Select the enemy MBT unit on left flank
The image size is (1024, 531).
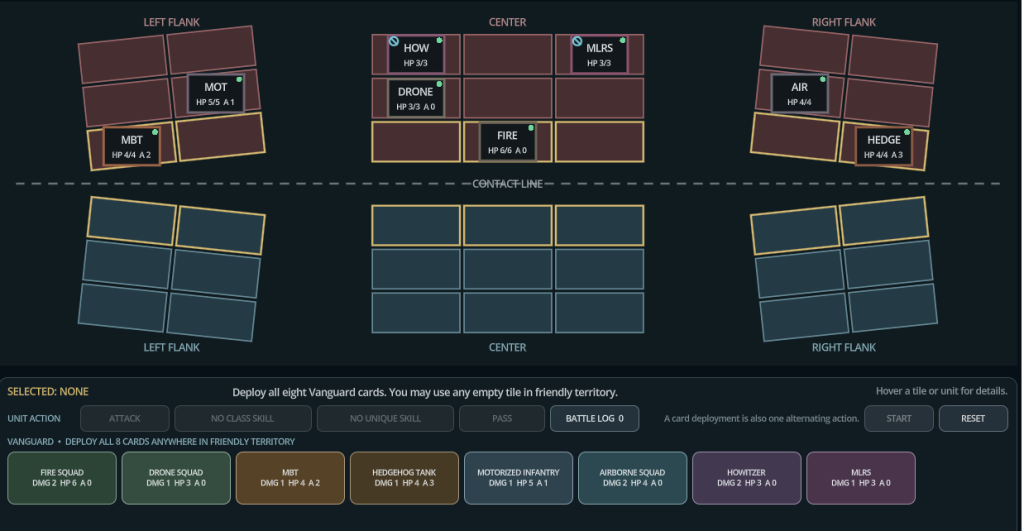131,146
